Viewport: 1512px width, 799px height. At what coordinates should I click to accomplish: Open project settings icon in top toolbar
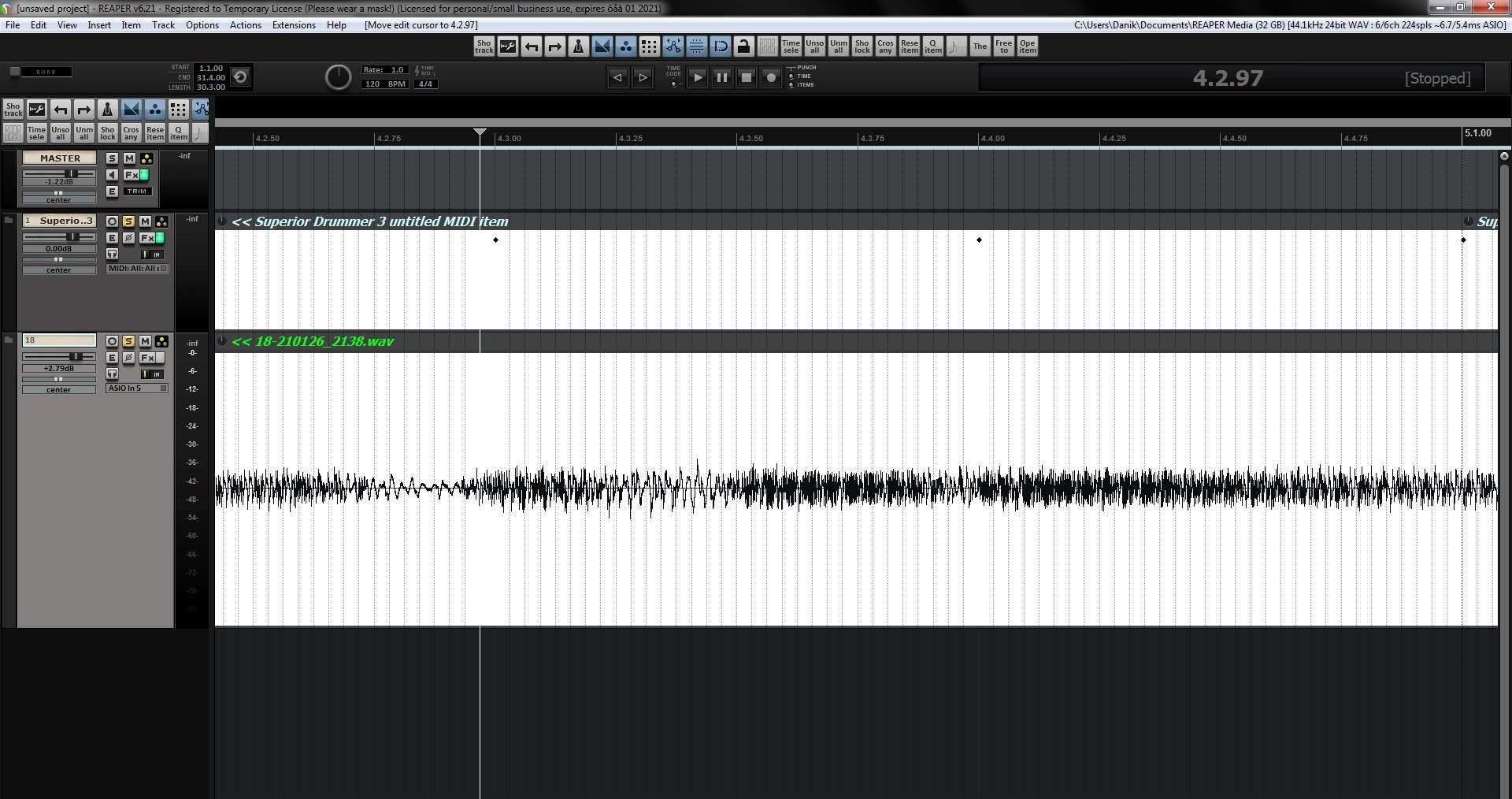(x=508, y=46)
